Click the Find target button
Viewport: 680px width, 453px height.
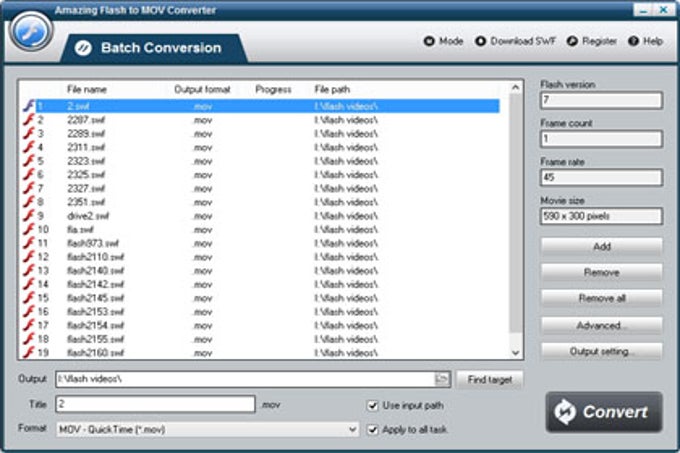point(490,380)
